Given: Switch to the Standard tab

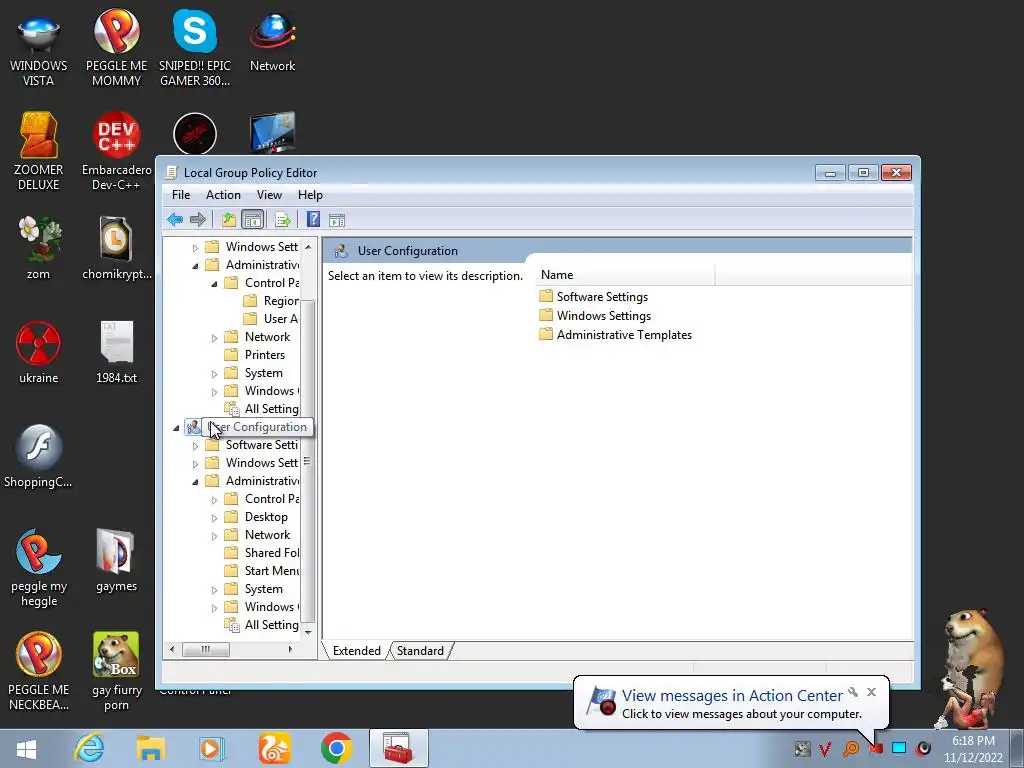Looking at the screenshot, I should point(420,650).
